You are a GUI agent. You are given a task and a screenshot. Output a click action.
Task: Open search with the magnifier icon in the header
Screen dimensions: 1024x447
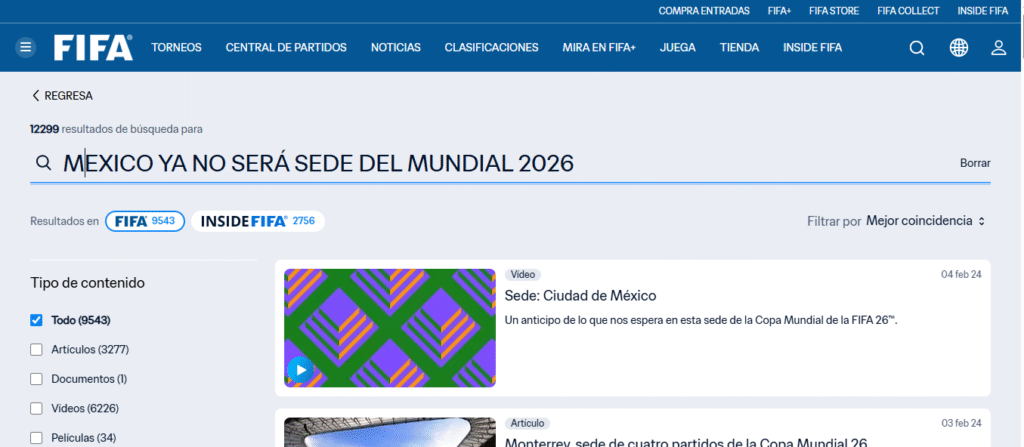tap(917, 47)
